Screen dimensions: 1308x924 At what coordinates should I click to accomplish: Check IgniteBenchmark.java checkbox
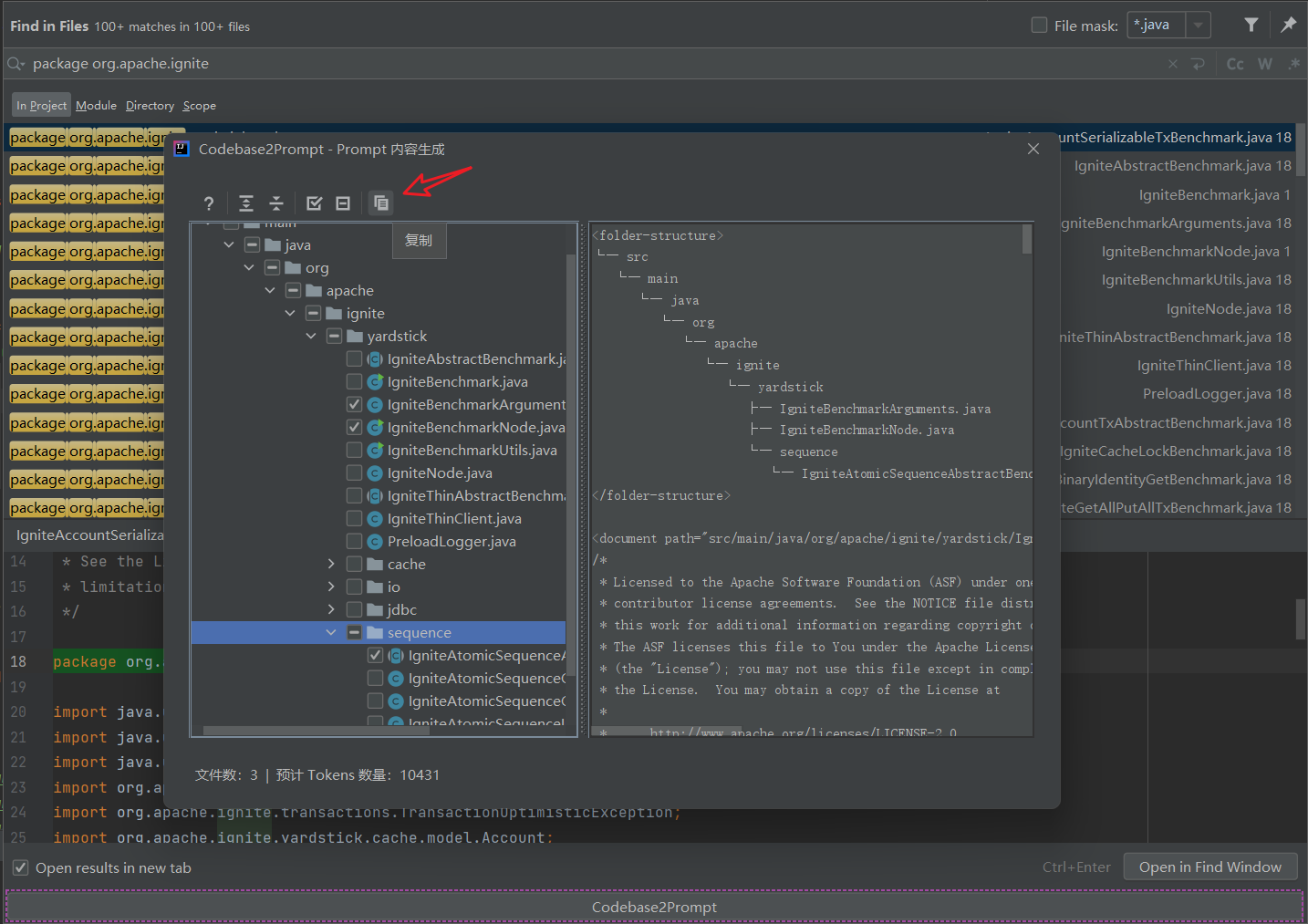354,381
